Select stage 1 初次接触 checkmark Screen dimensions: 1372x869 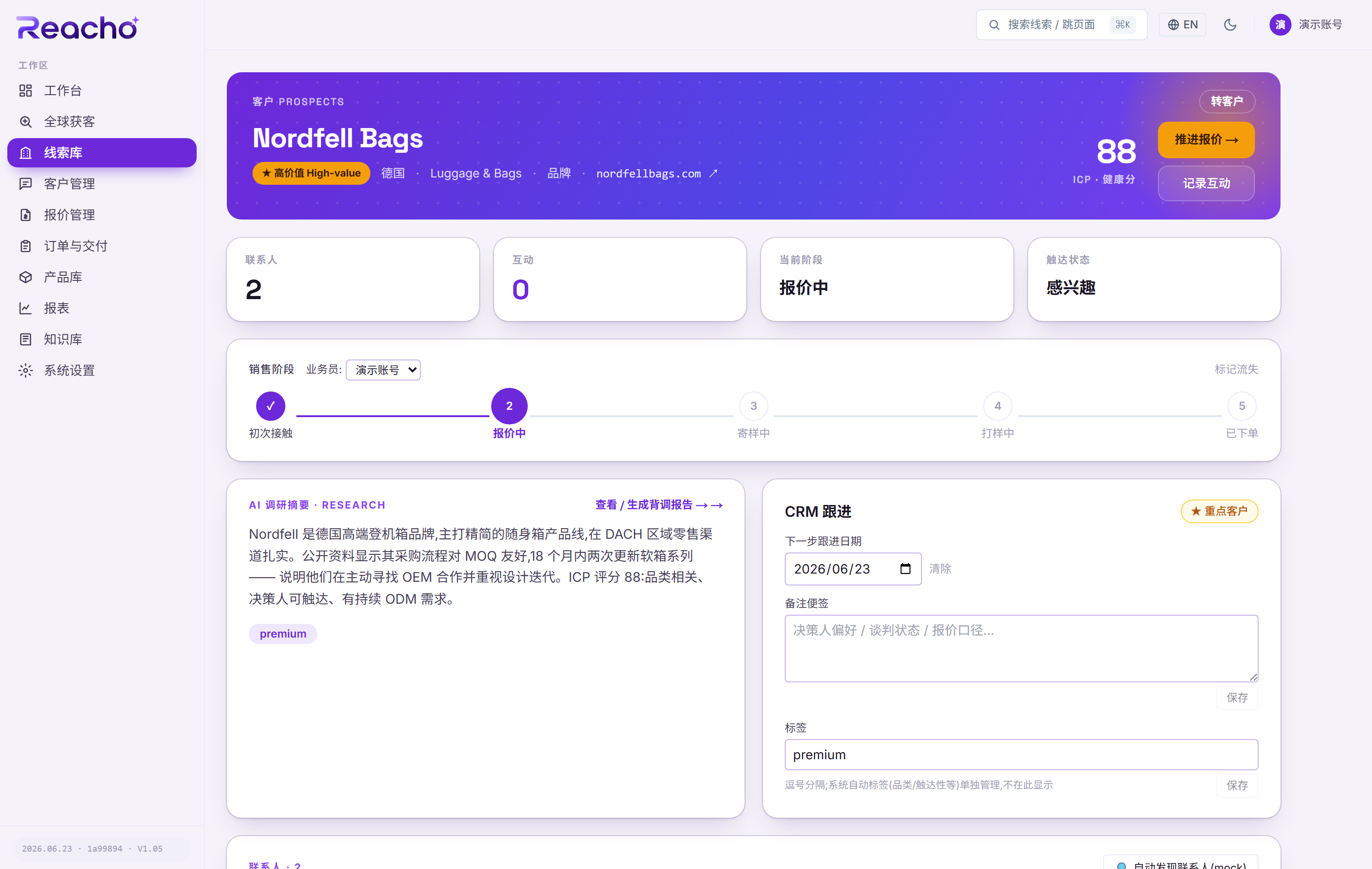(271, 406)
